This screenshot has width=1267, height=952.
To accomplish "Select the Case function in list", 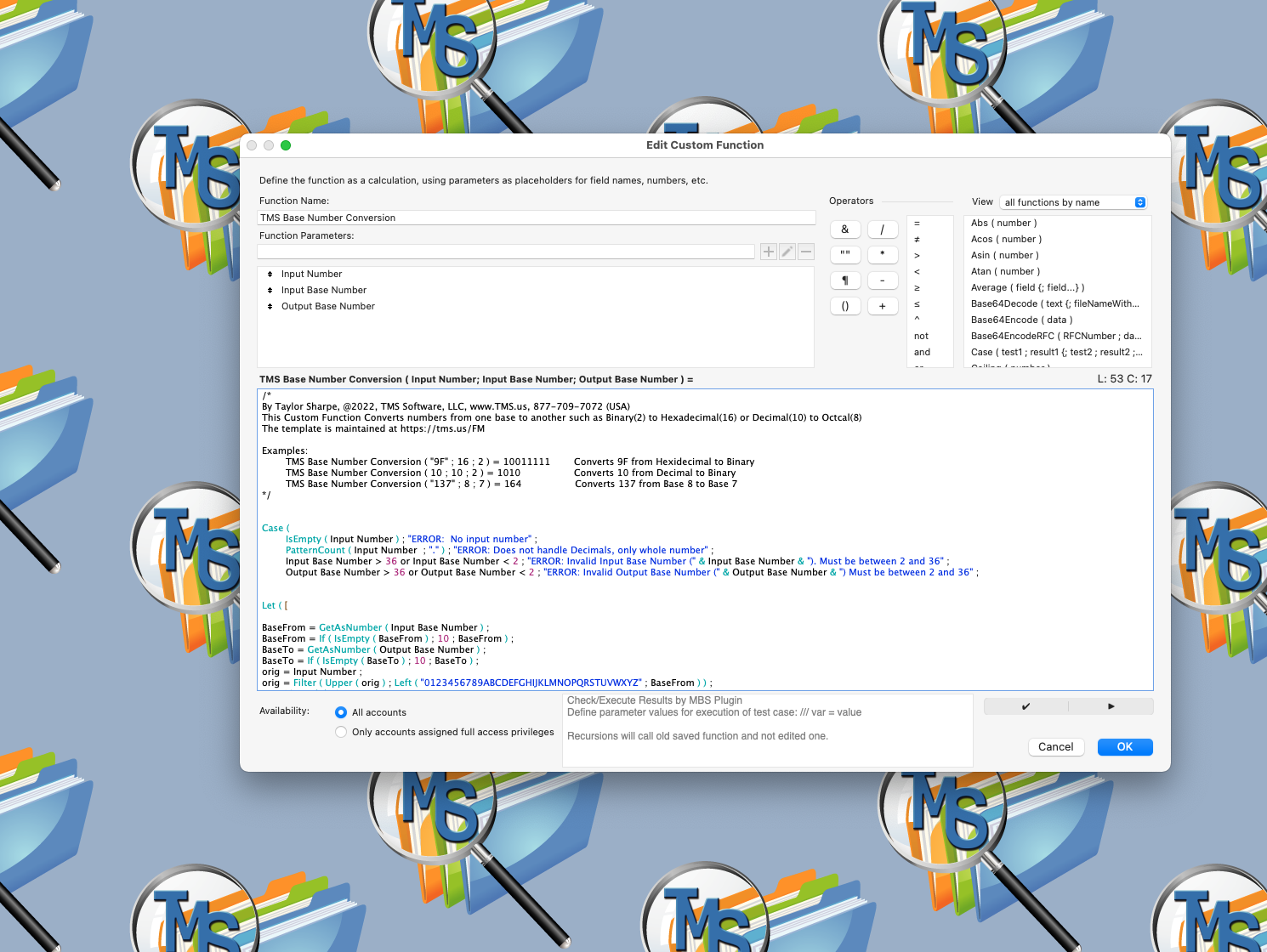I will (x=1058, y=353).
